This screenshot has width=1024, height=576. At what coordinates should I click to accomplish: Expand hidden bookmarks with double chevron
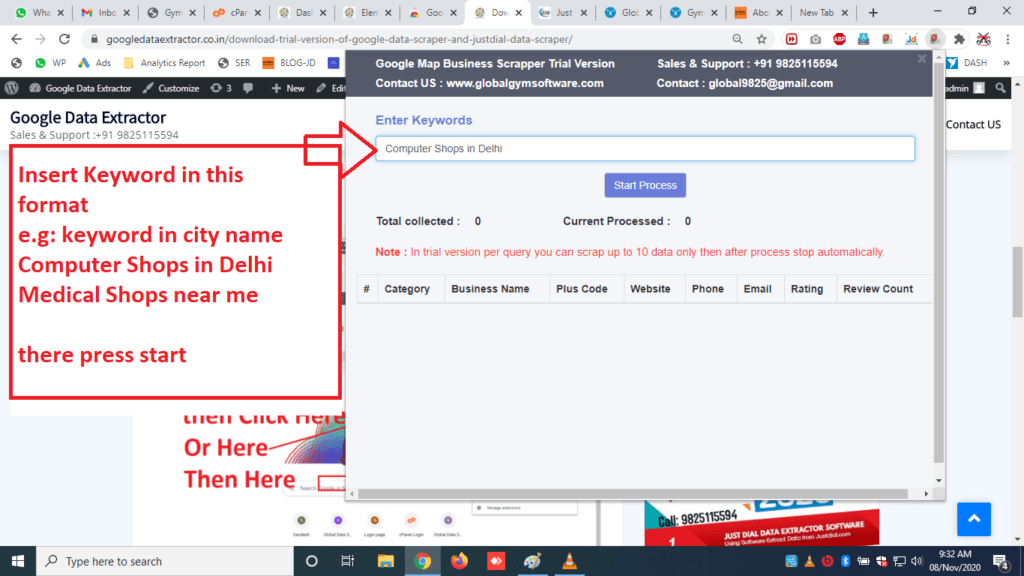click(1006, 63)
